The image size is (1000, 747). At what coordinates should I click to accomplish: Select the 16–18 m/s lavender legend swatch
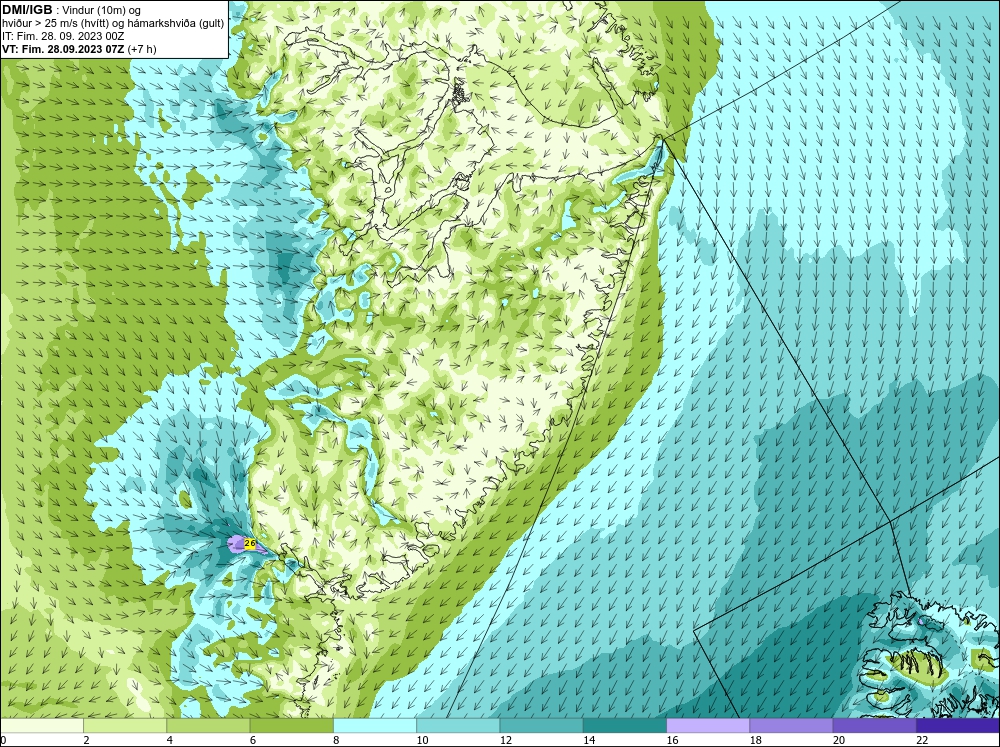coord(708,726)
